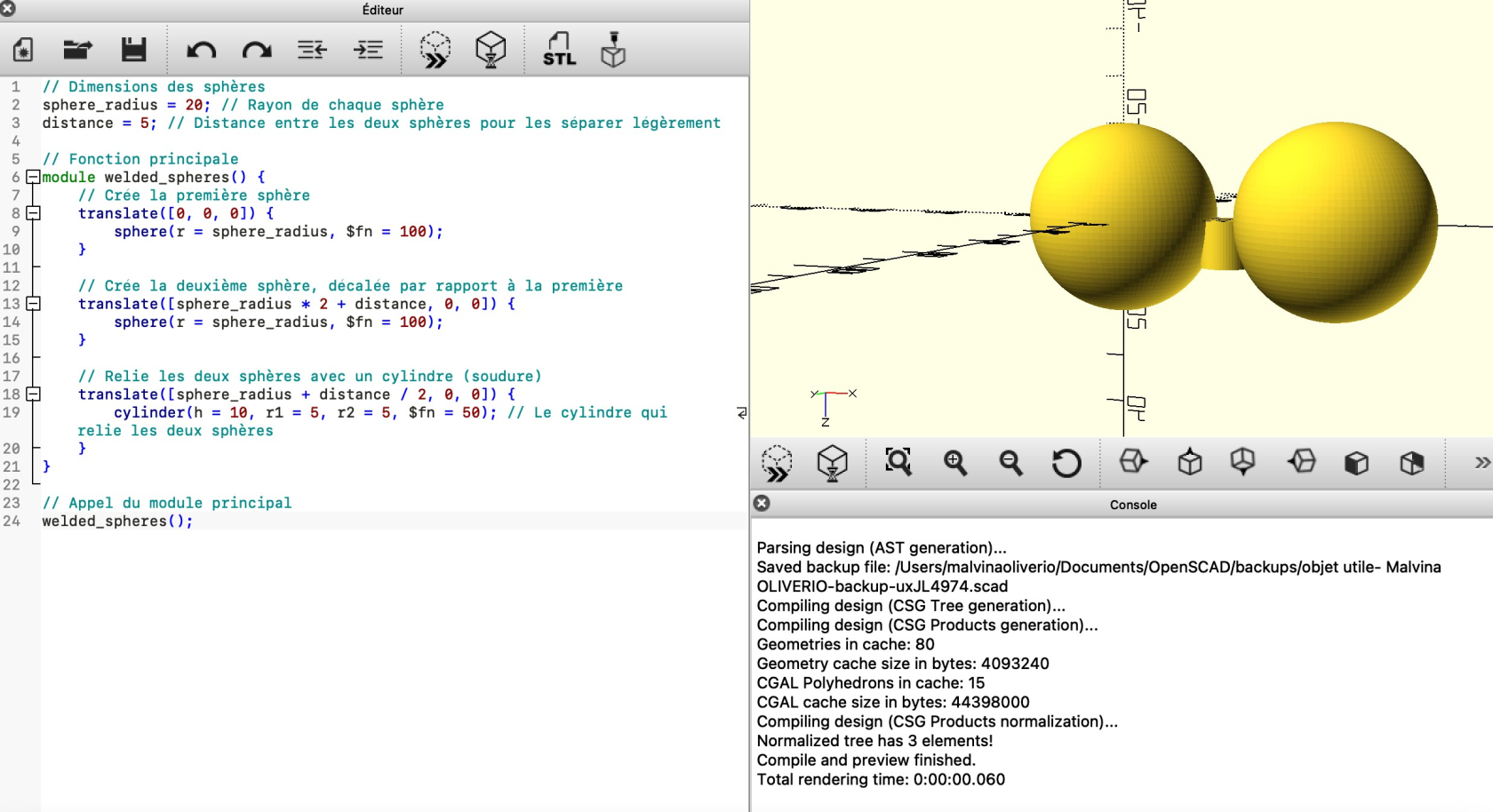Click the "Geometries in cache: 80" line

click(845, 644)
